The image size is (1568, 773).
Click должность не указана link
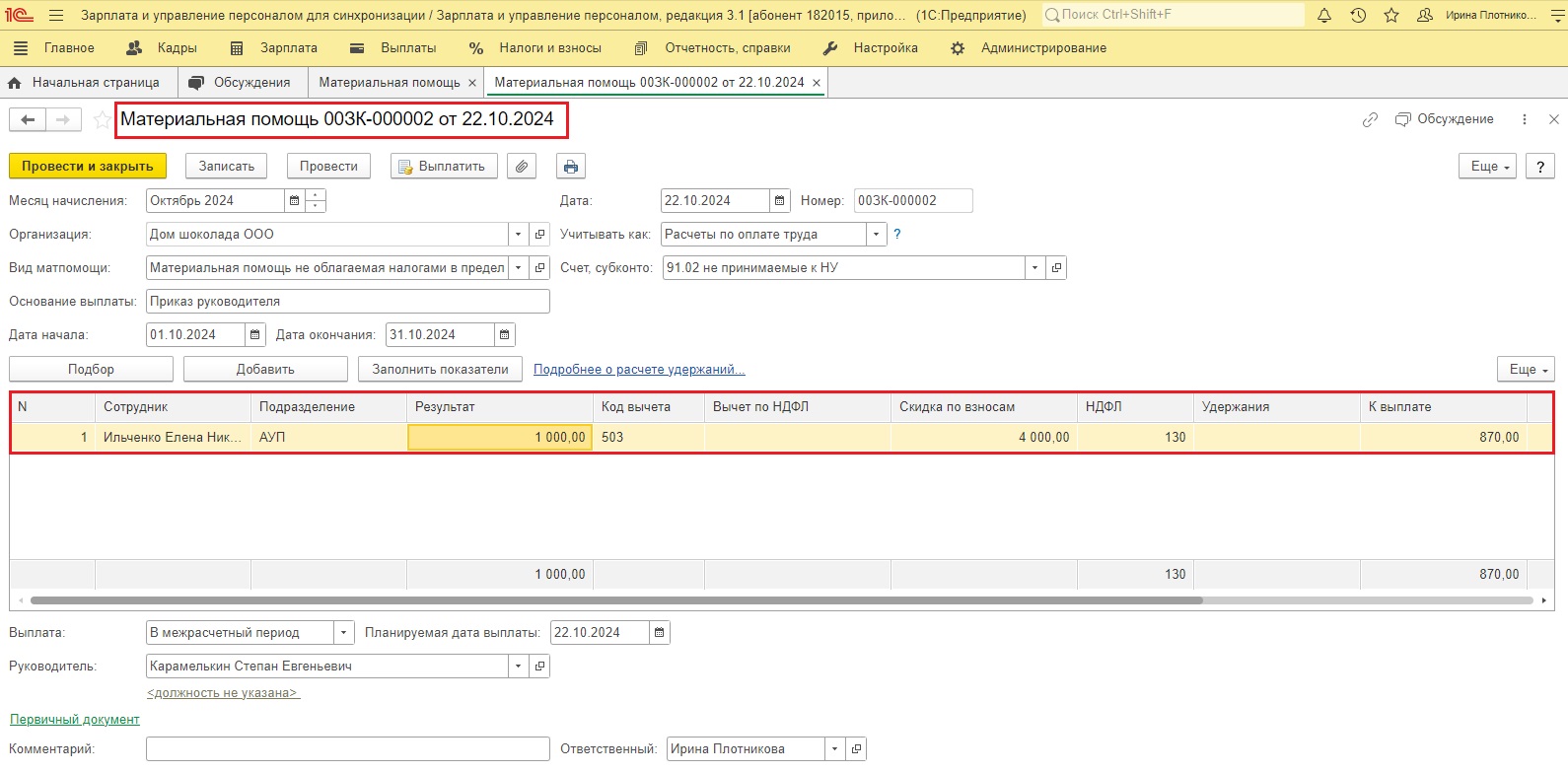[223, 693]
